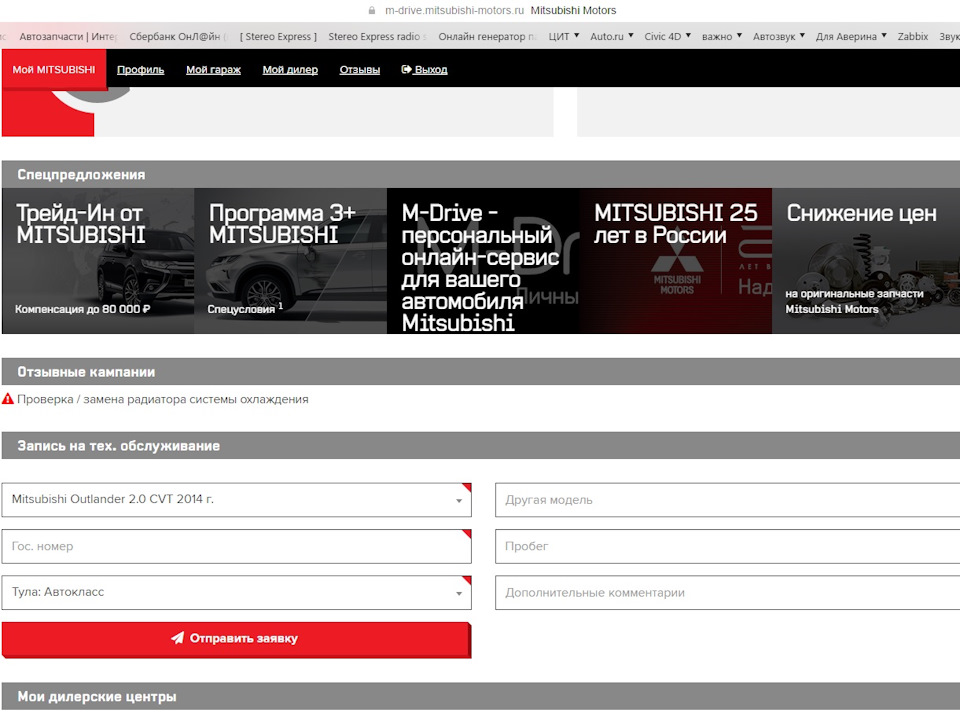Expand the Civic 4D bookmark folder
This screenshot has width=960, height=713.
667,36
